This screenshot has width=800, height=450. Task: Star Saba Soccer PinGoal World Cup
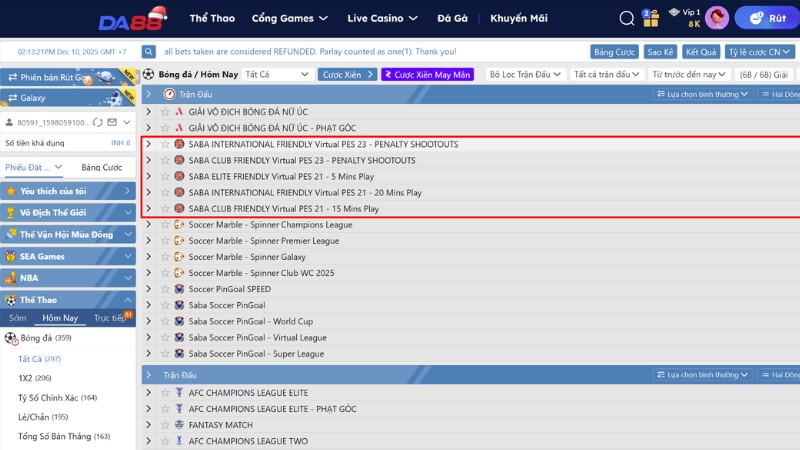165,321
